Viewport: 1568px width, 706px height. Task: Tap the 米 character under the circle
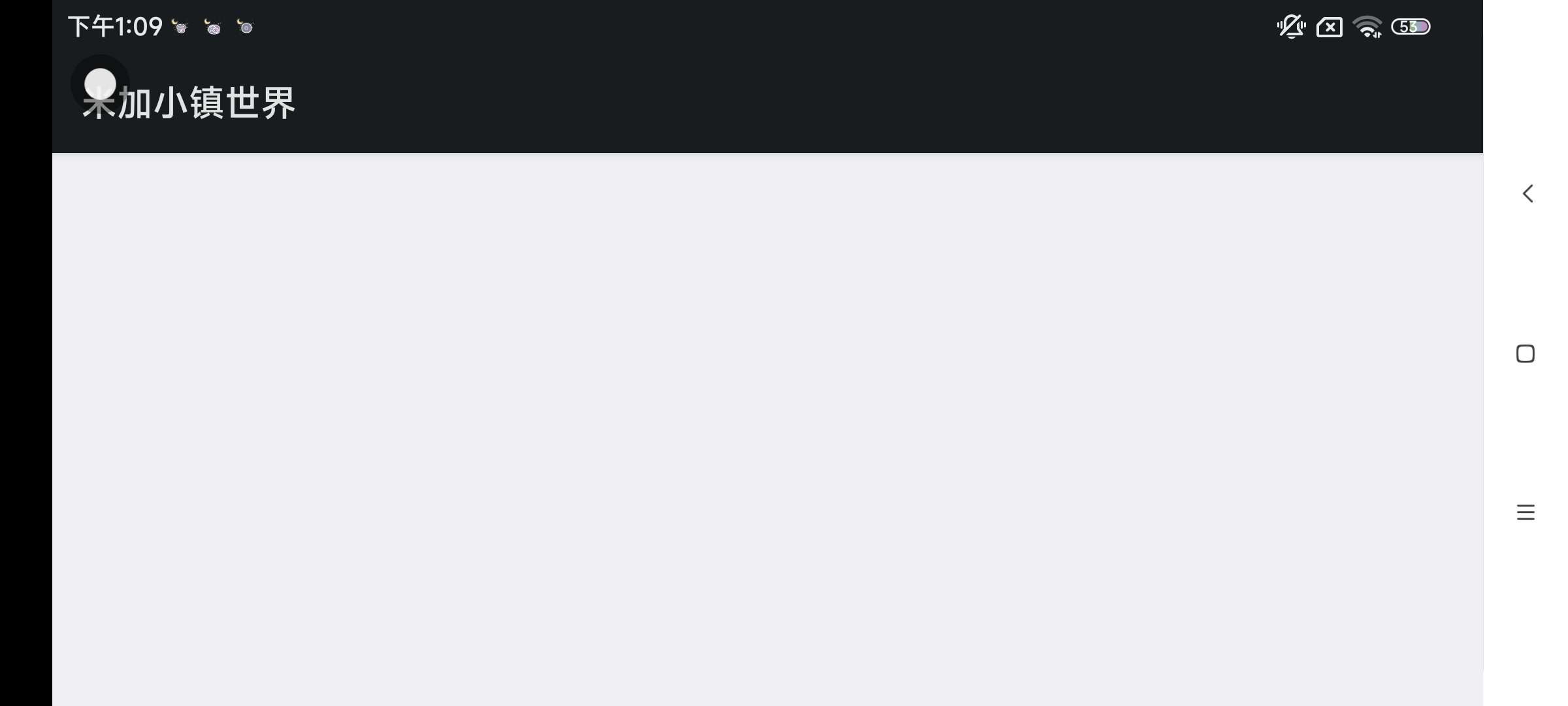click(x=99, y=105)
